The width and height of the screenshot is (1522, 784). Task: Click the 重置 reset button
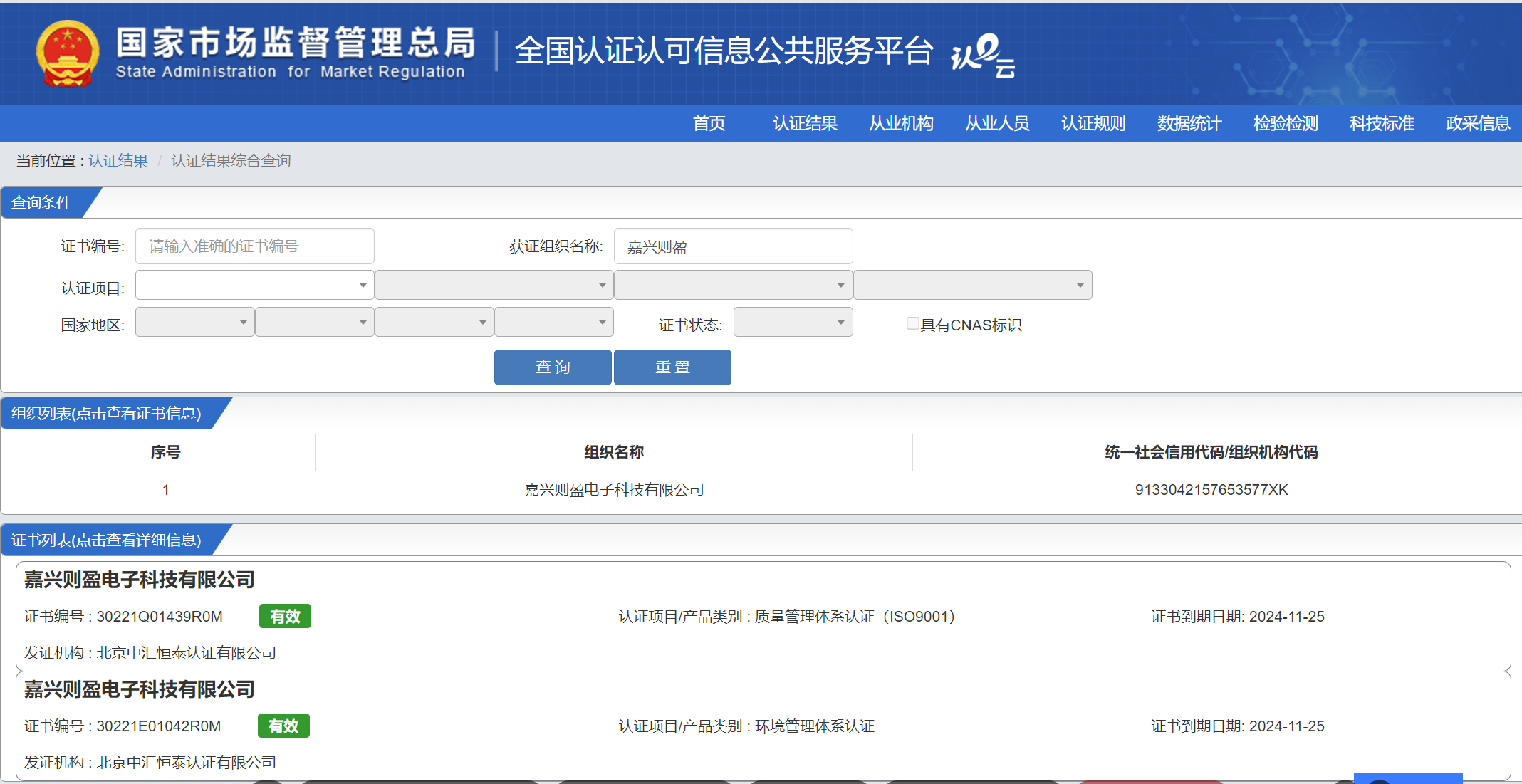tap(672, 367)
